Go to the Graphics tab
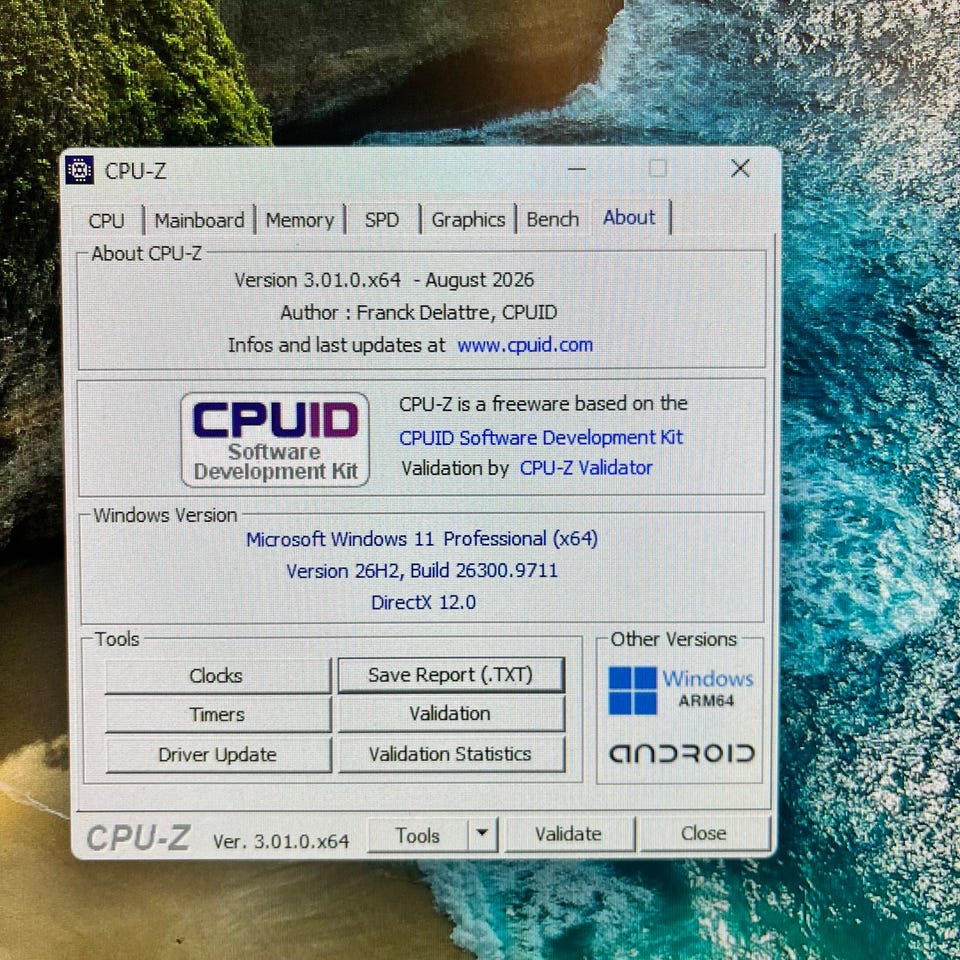The width and height of the screenshot is (960, 960). pyautogui.click(x=468, y=219)
